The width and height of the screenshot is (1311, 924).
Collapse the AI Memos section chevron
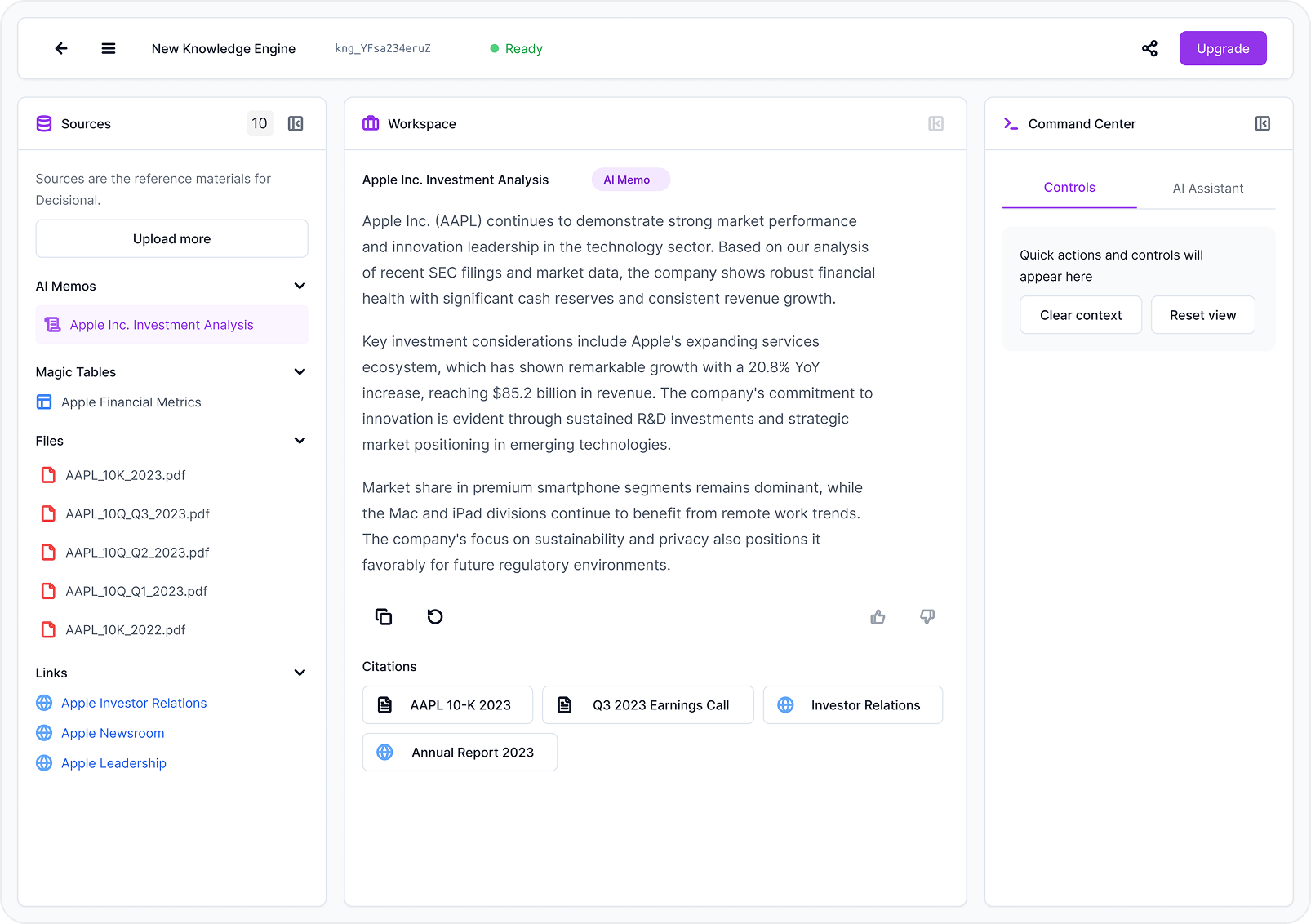300,286
